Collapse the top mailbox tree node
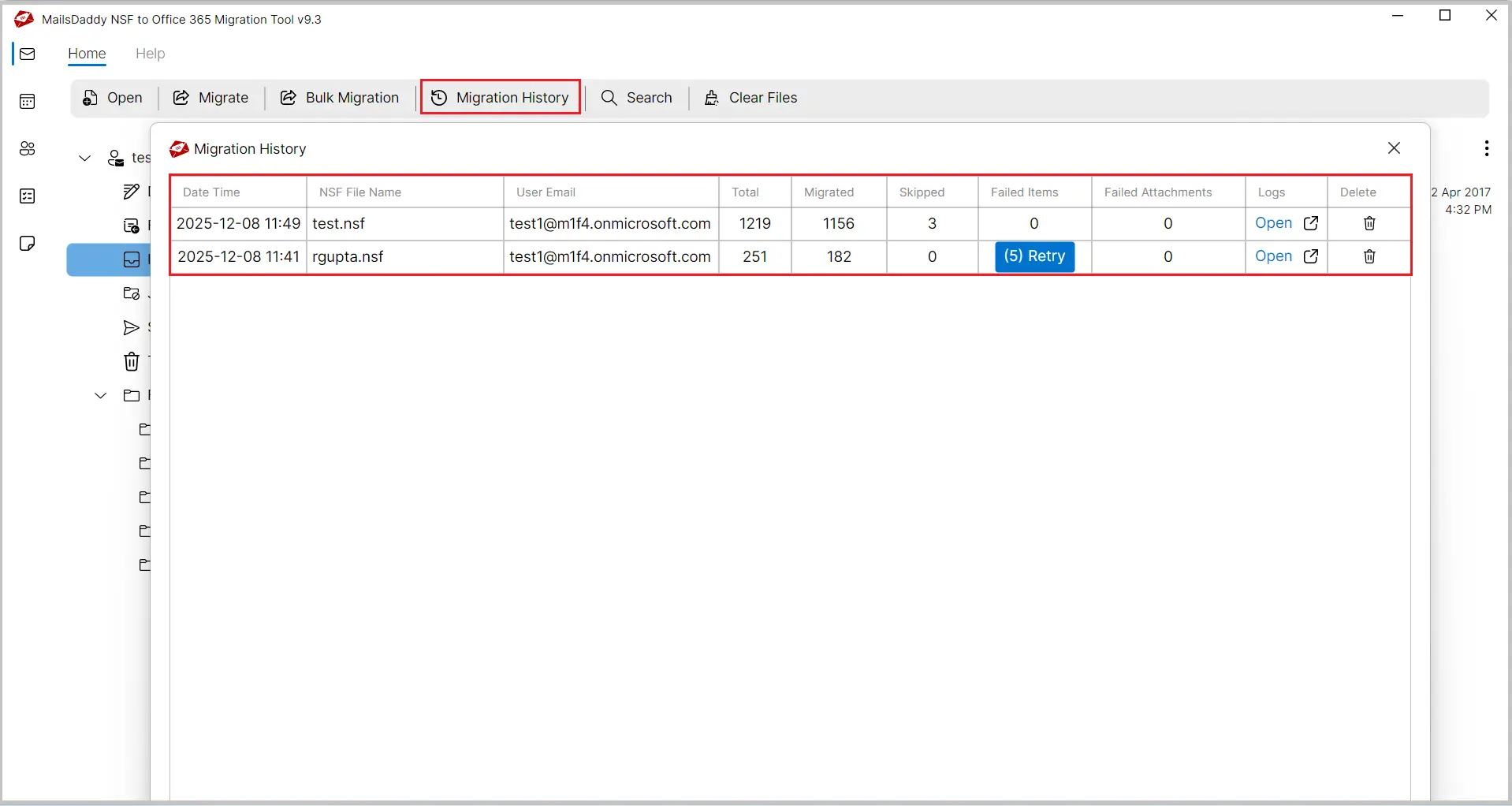Screen dimensions: 1512x806 click(85, 159)
